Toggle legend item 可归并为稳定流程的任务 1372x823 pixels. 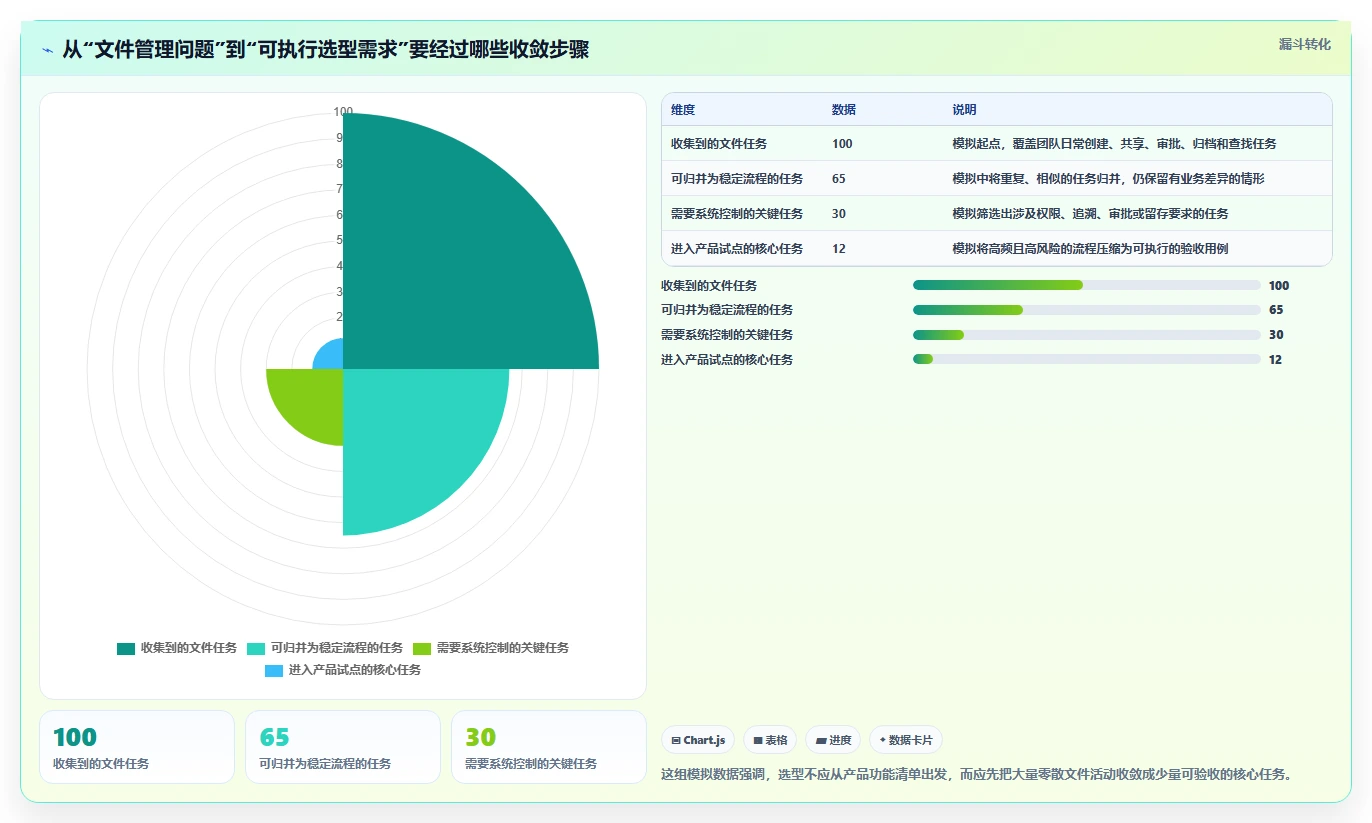[x=325, y=648]
